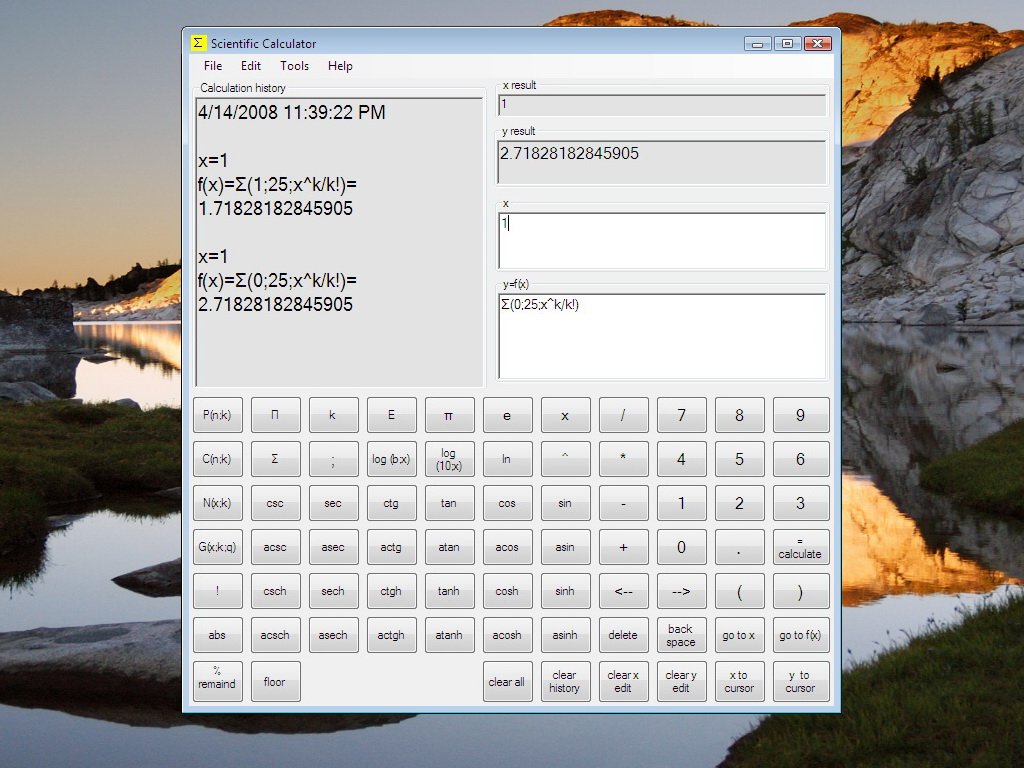Click the log (10;x) button
Screen dimensions: 1024x768
pos(449,459)
